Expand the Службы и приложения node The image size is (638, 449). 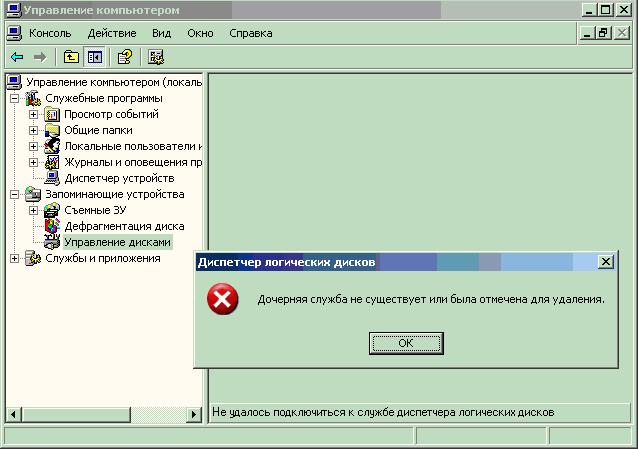click(14, 258)
